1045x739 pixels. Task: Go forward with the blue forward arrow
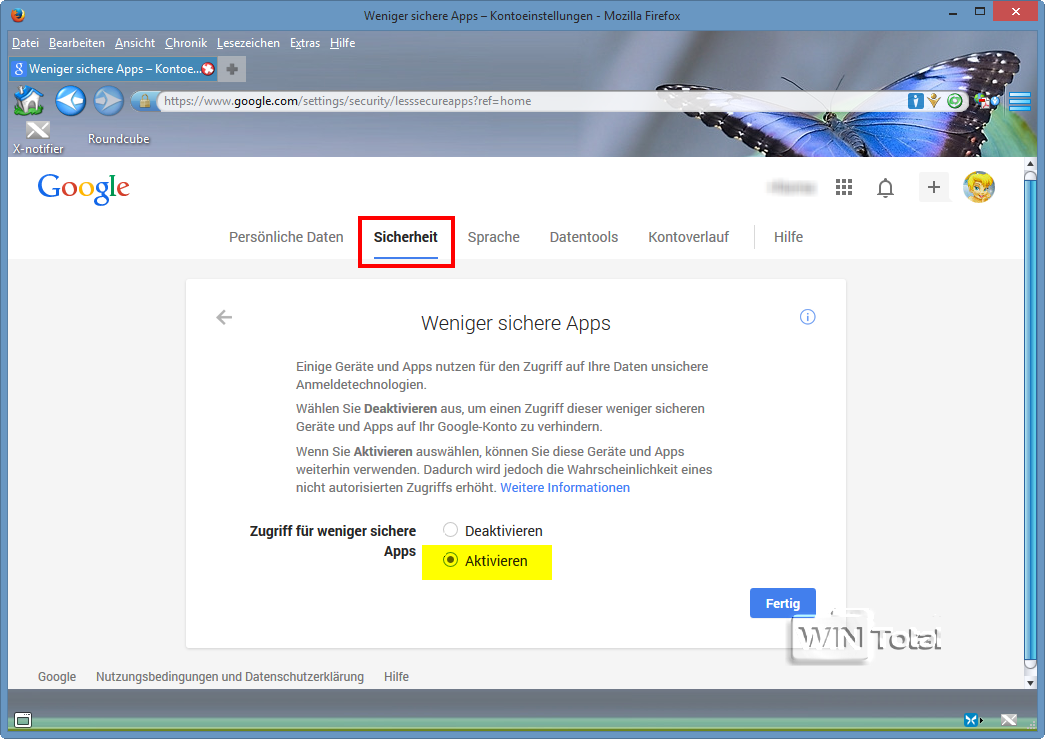[108, 101]
